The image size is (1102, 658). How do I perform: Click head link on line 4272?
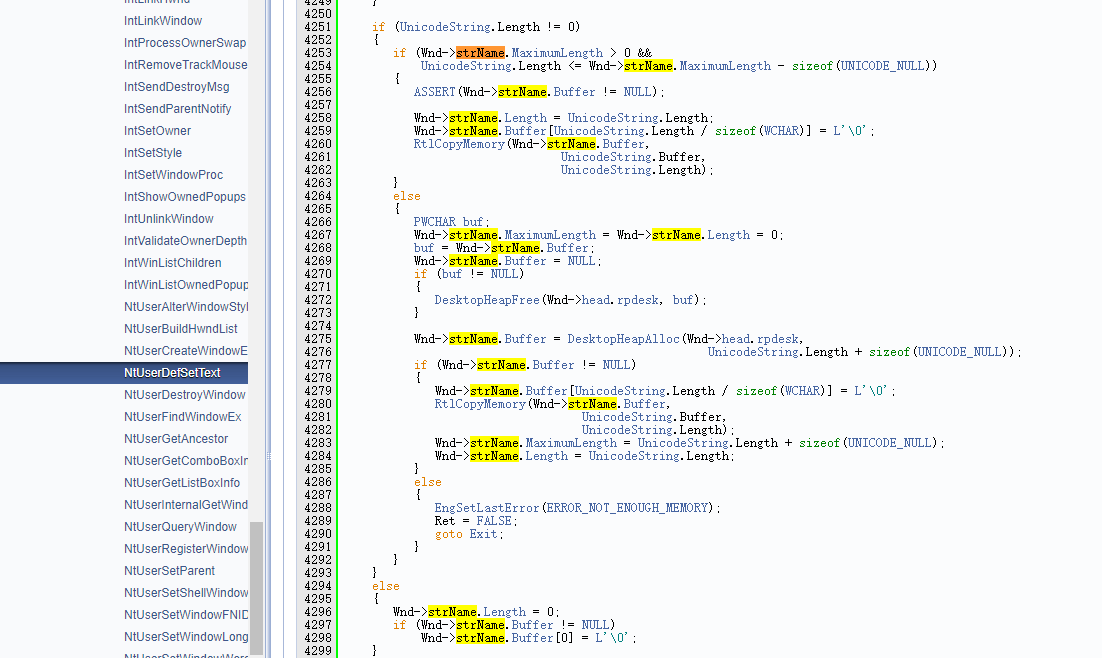point(595,300)
